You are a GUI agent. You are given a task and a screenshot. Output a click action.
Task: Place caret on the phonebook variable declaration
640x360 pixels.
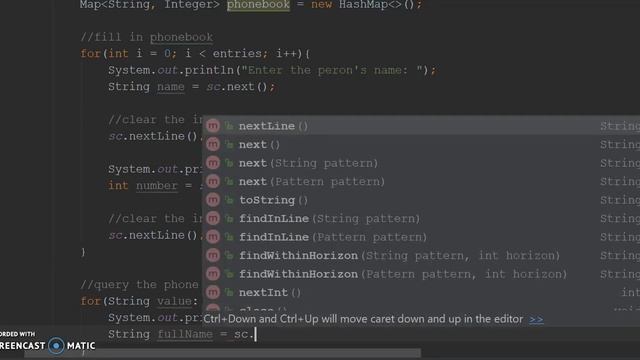pos(258,5)
